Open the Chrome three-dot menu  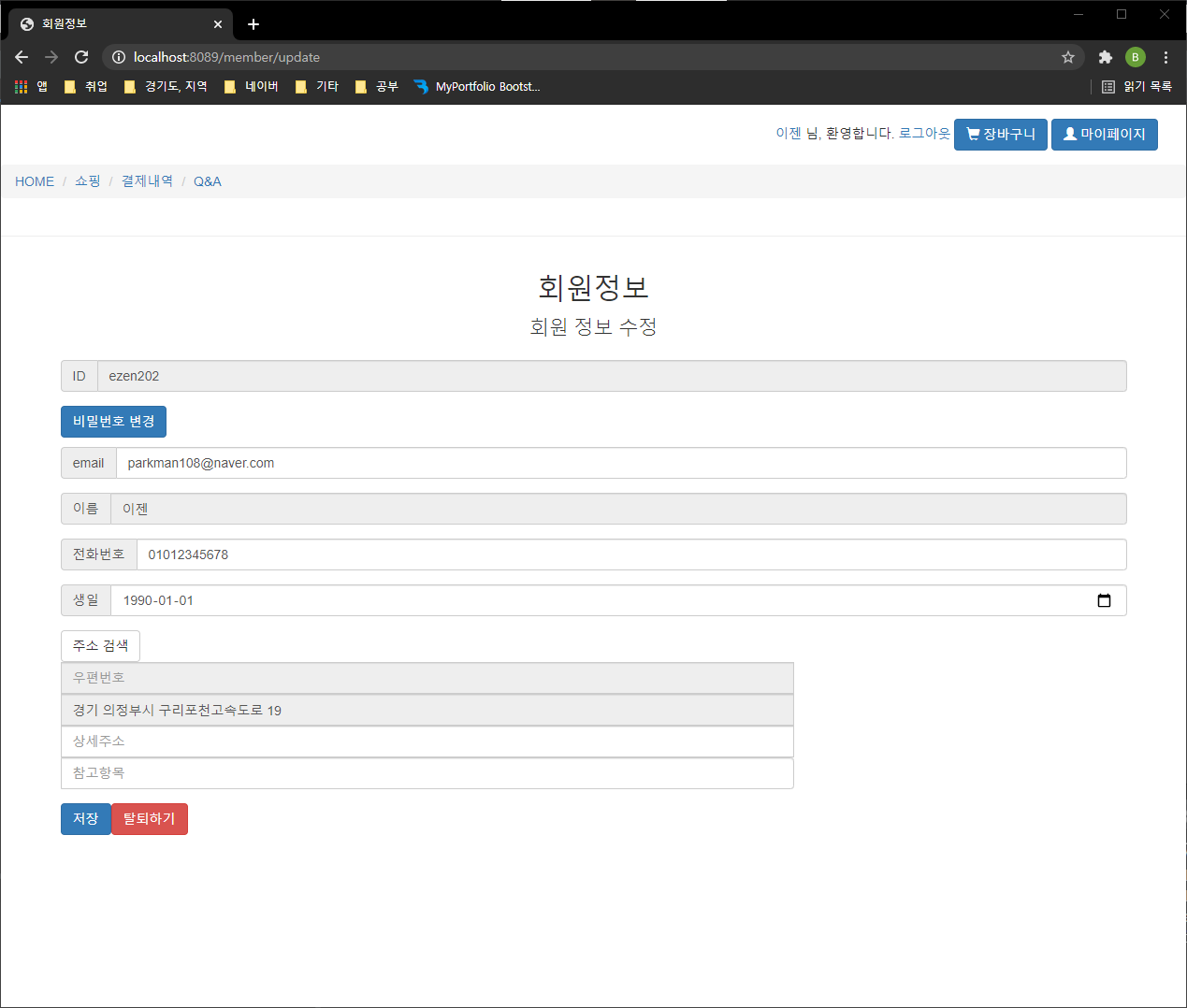click(x=1165, y=57)
